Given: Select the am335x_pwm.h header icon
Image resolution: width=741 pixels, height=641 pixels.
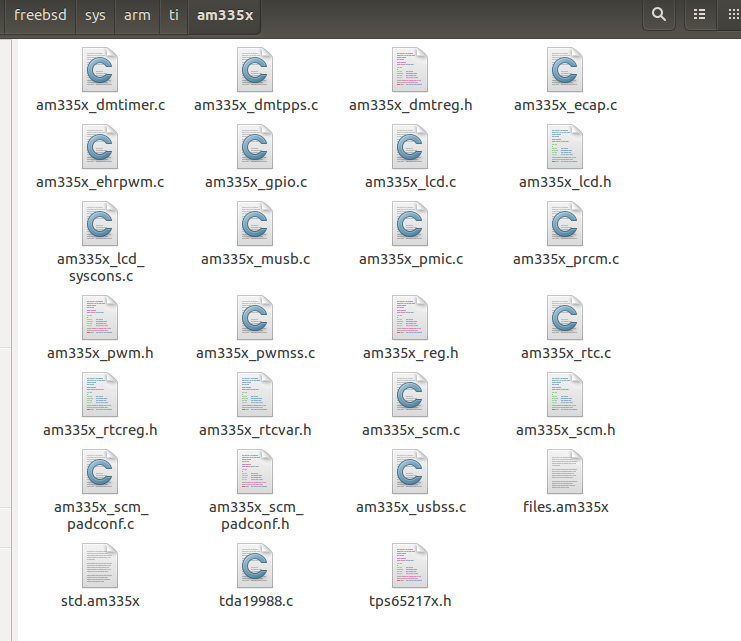Looking at the screenshot, I should coord(100,318).
